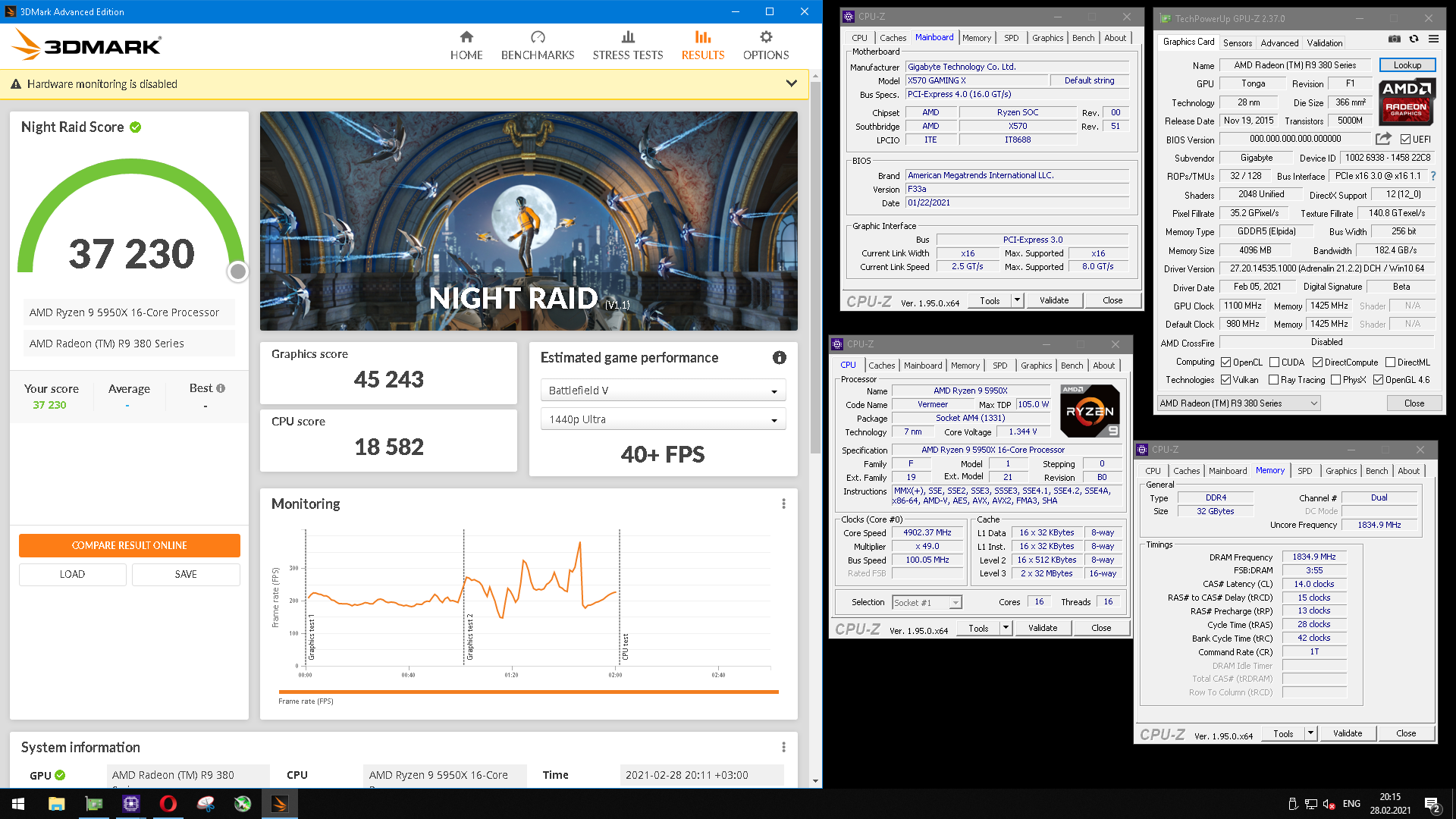This screenshot has width=1456, height=819.
Task: Click the Best score info icon
Action: tap(221, 388)
